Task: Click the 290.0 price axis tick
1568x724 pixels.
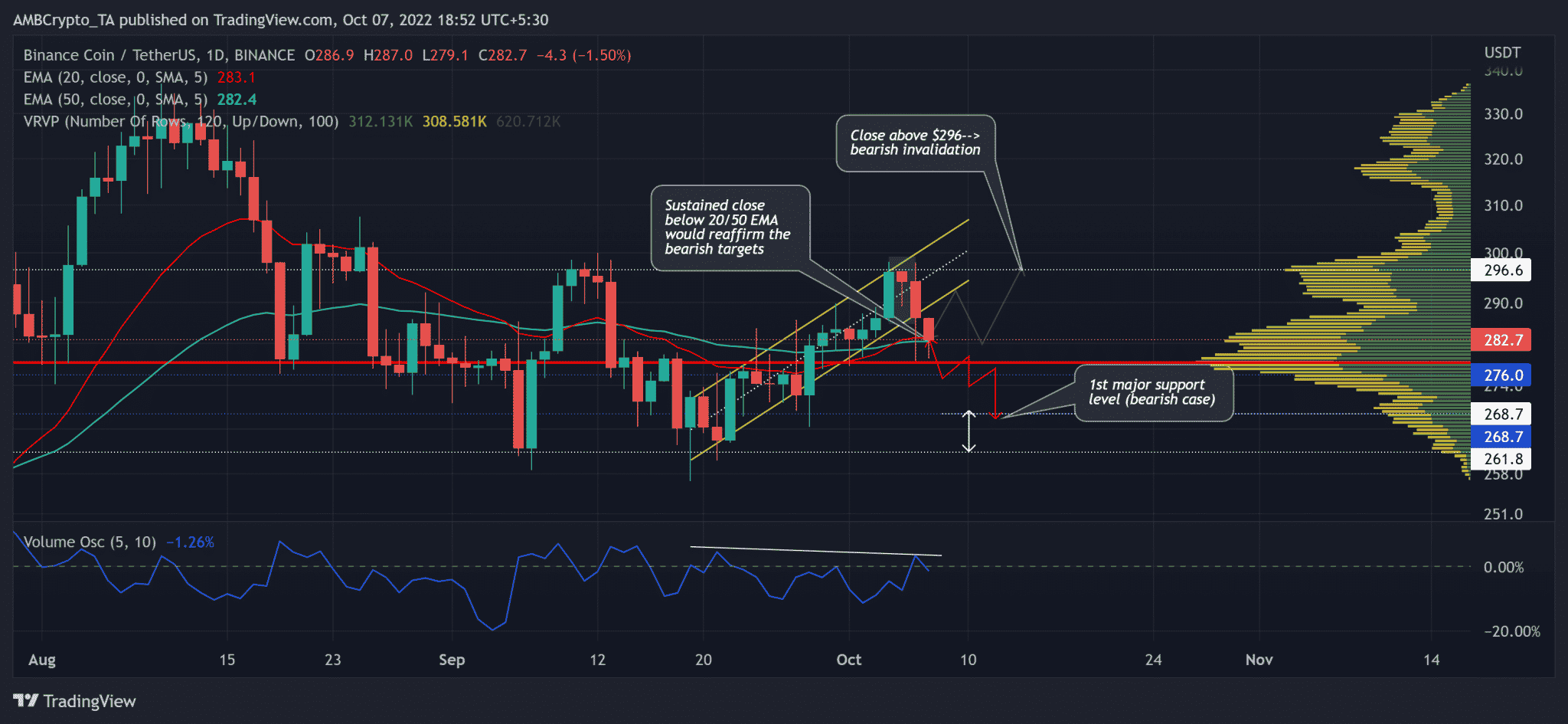Action: click(1503, 303)
